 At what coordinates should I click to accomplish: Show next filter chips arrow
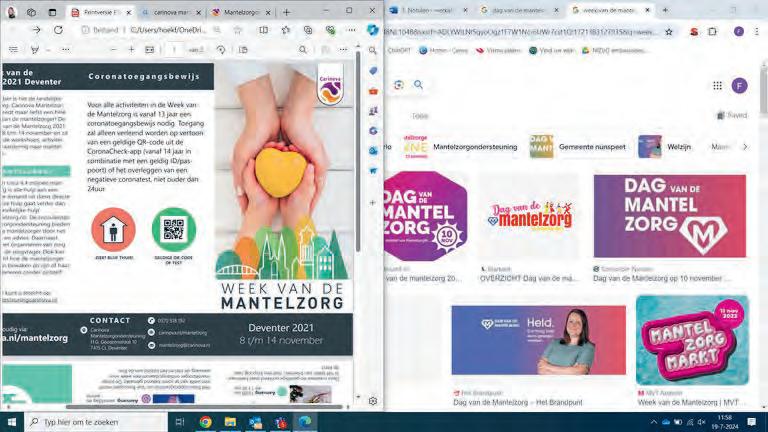tap(745, 146)
